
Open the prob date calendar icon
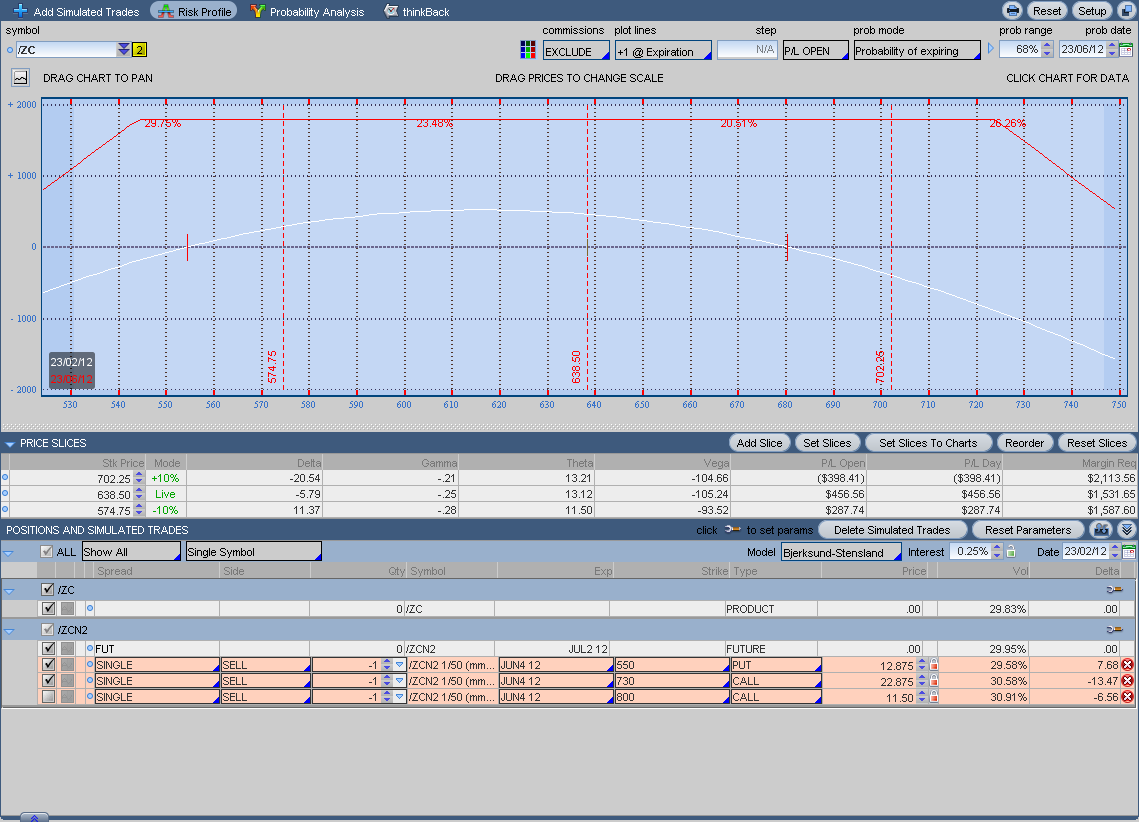click(x=1126, y=50)
